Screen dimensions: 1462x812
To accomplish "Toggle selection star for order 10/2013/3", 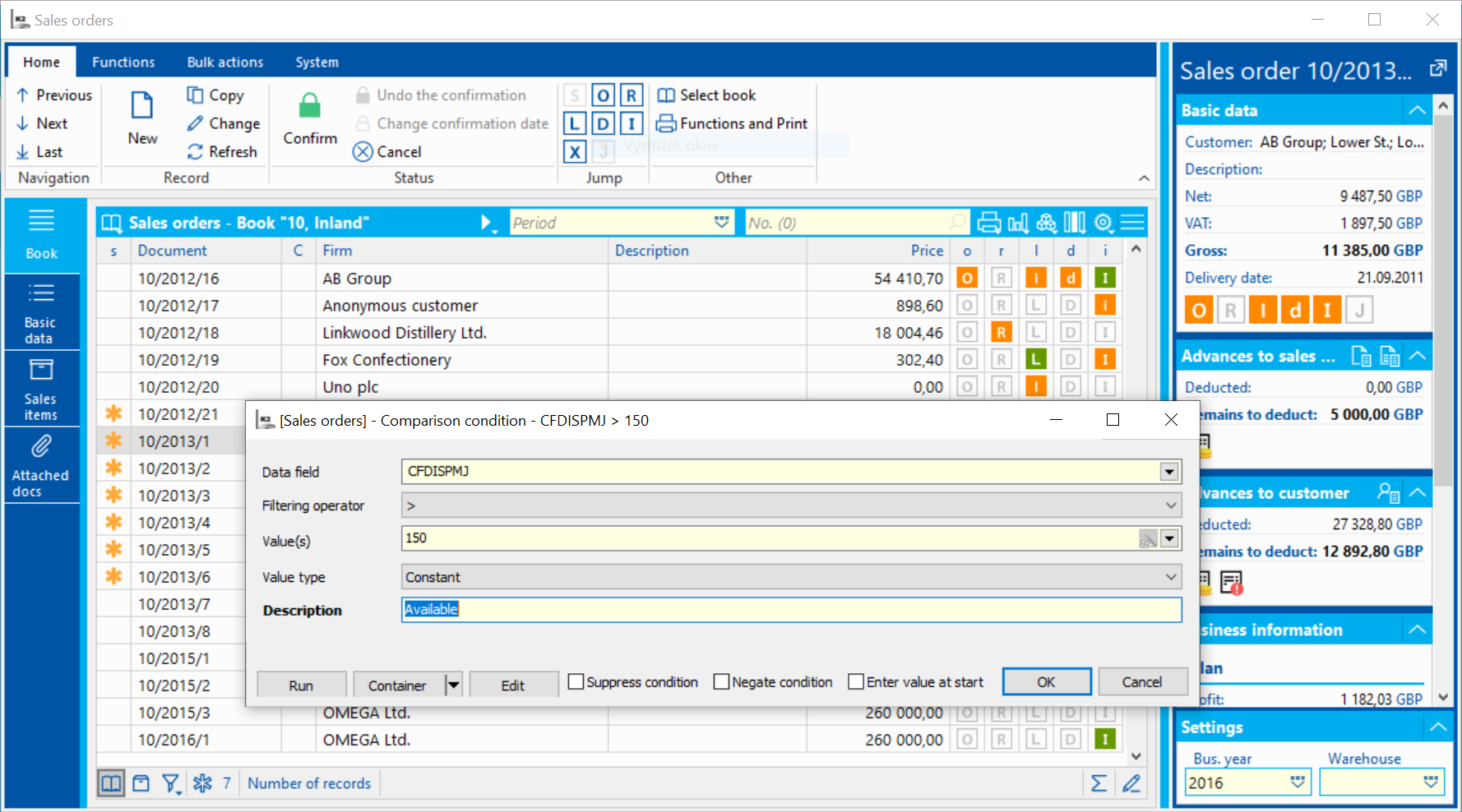I will point(113,495).
